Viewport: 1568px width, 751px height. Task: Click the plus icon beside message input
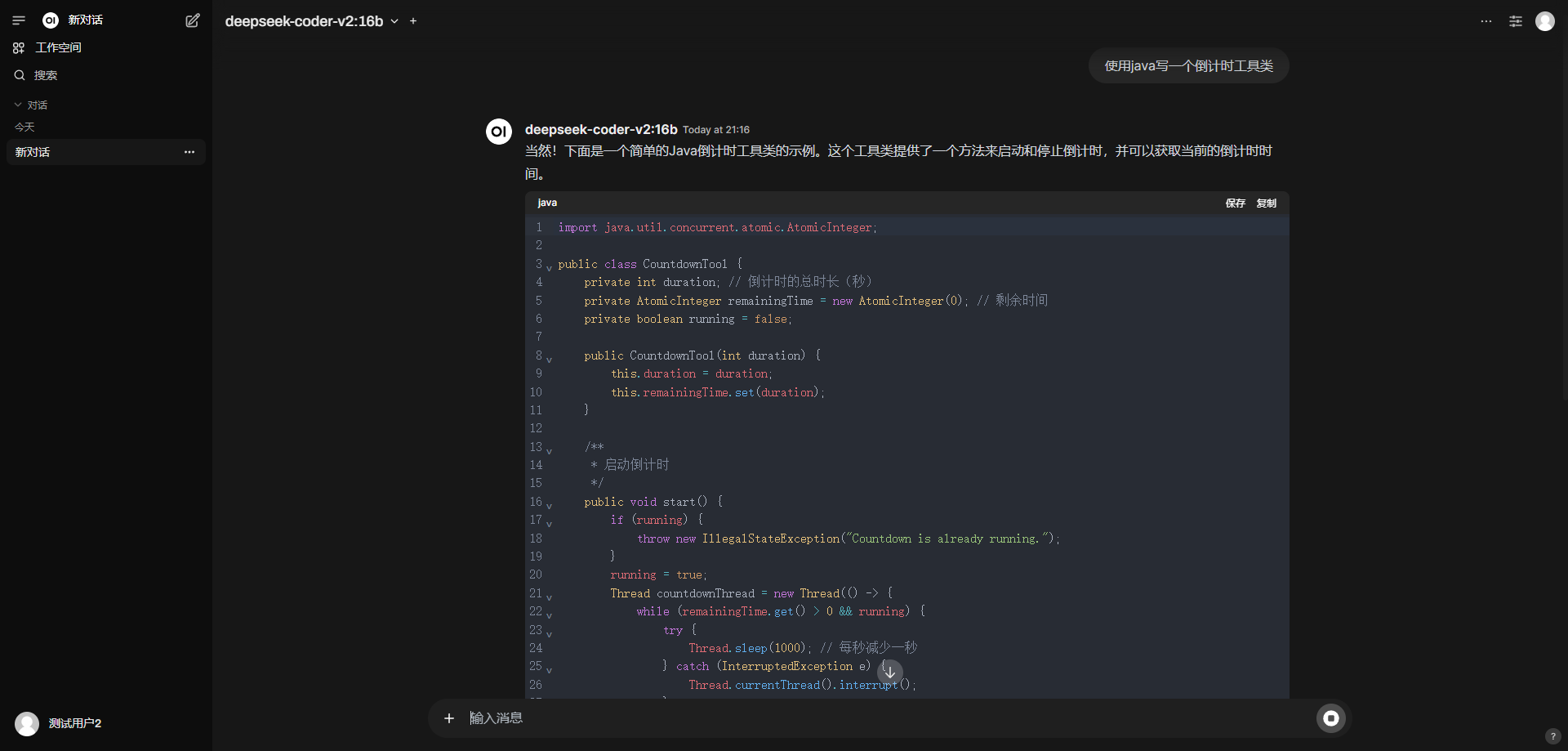point(448,718)
